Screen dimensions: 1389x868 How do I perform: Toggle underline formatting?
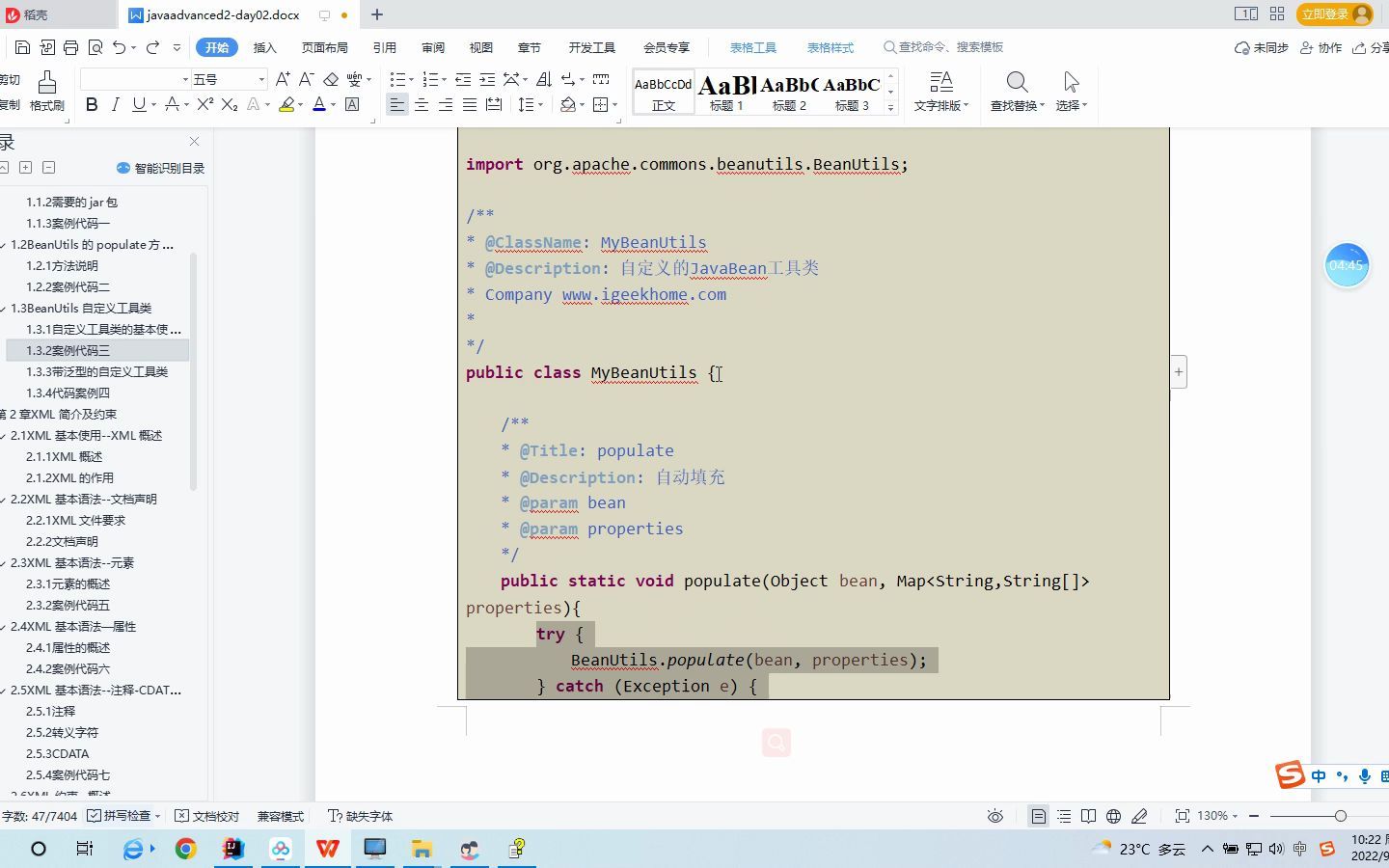click(x=139, y=104)
